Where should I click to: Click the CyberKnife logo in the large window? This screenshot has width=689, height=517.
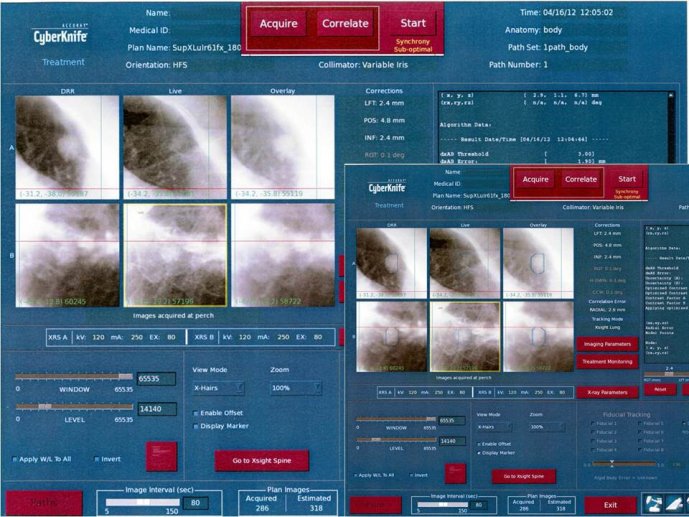coord(61,34)
